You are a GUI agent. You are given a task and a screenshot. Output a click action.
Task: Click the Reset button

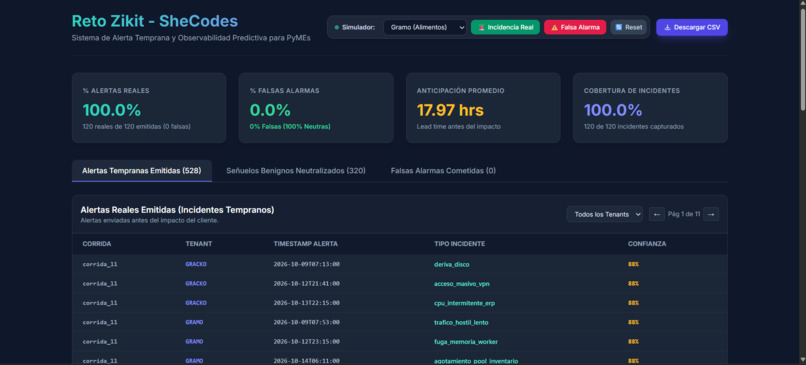pos(628,27)
